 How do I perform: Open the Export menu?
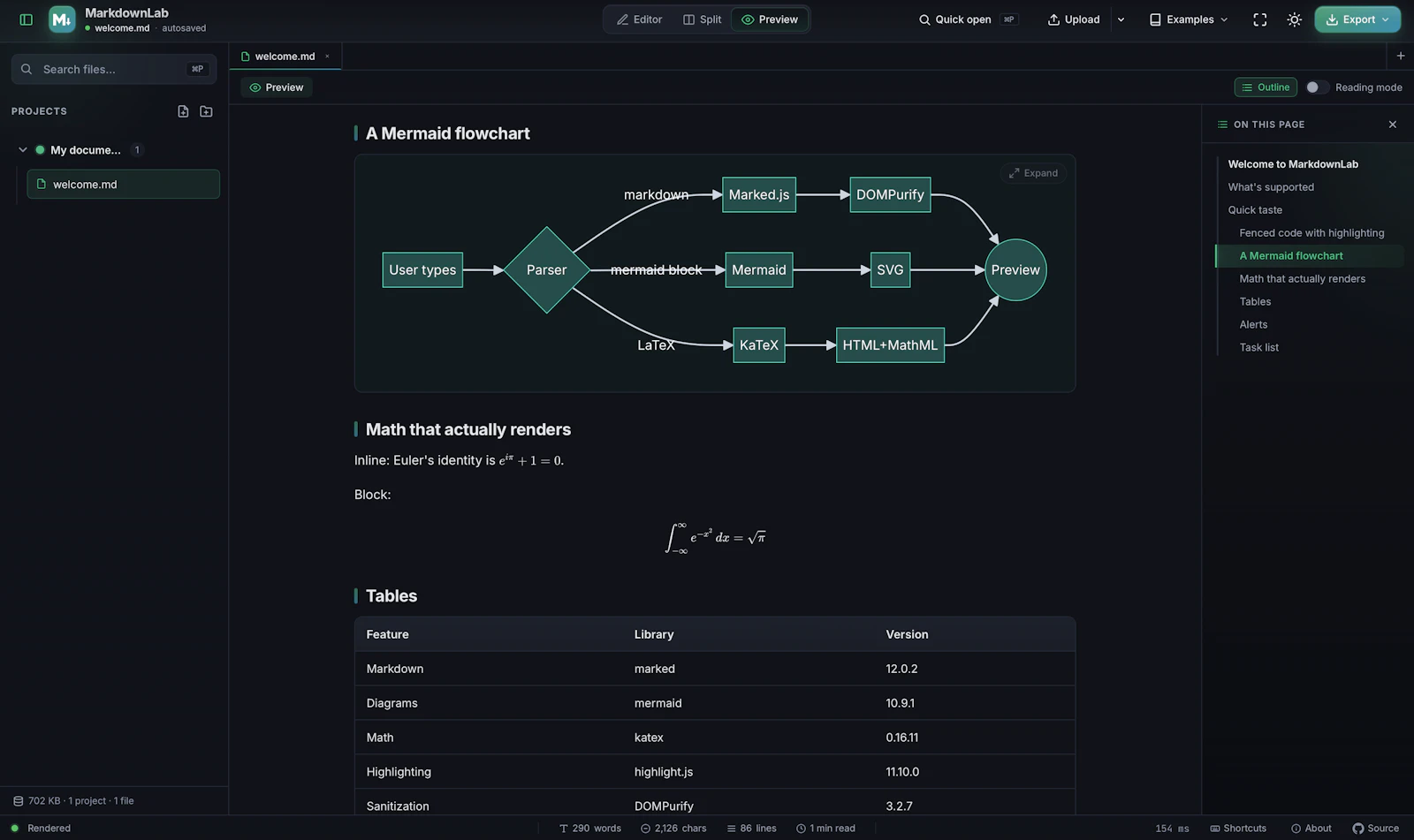pyautogui.click(x=1357, y=19)
